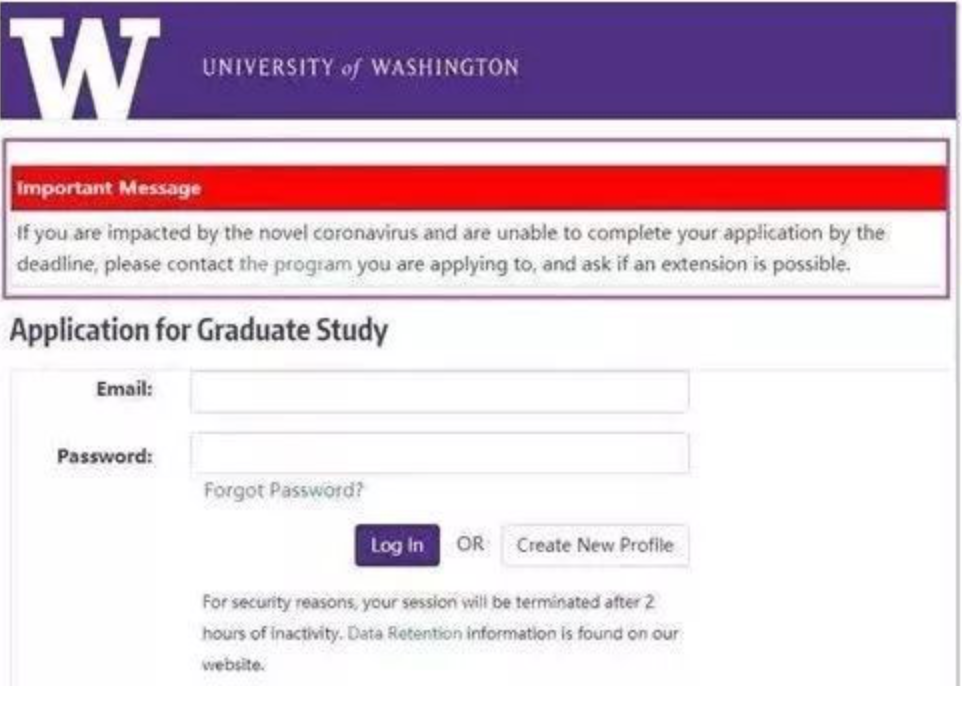Image resolution: width=962 pixels, height=720 pixels.
Task: Click the UNIVERSITY of WASHINGTON wordmark
Action: [361, 68]
